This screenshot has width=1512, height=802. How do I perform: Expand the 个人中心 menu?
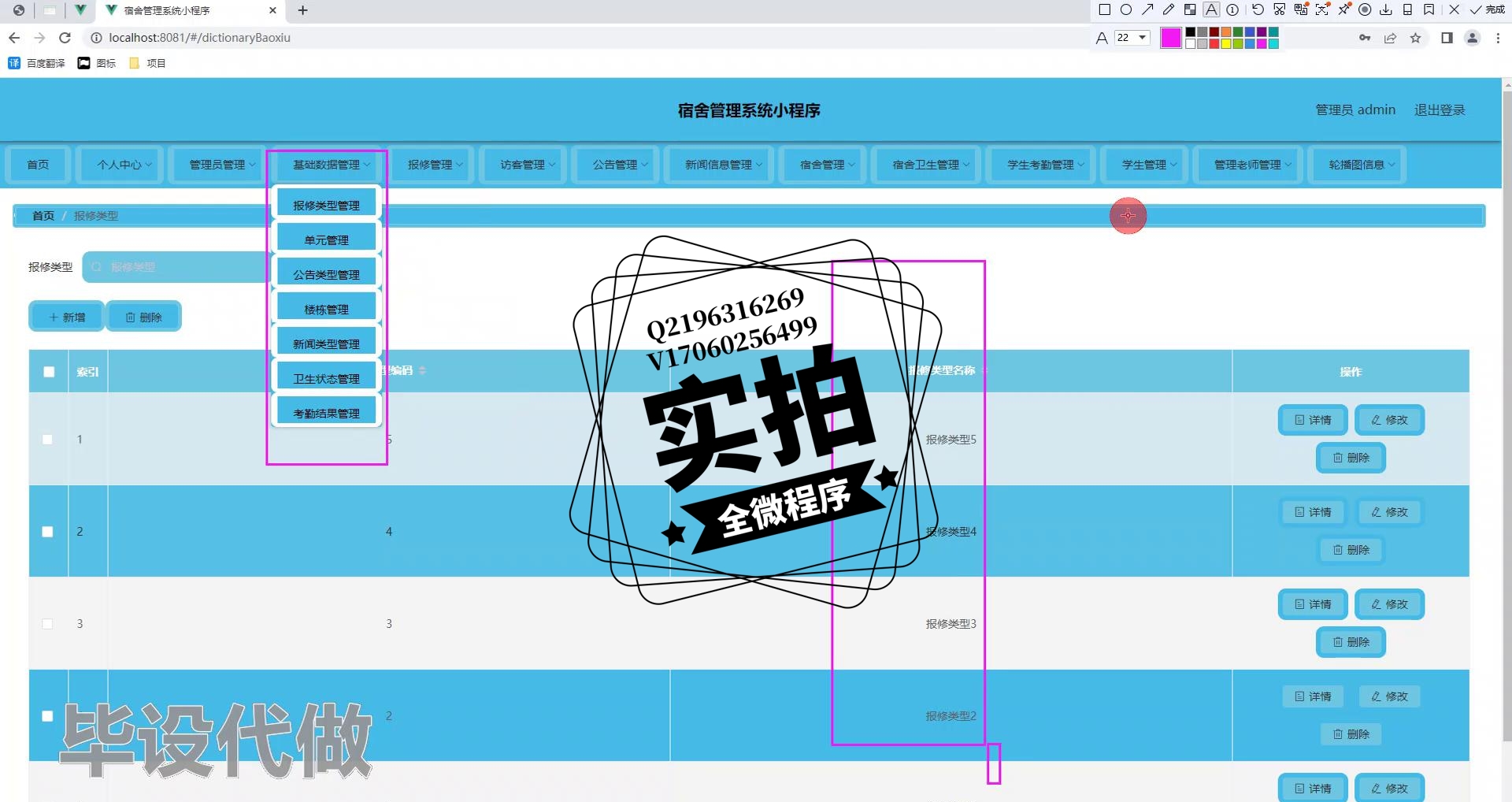coord(120,165)
